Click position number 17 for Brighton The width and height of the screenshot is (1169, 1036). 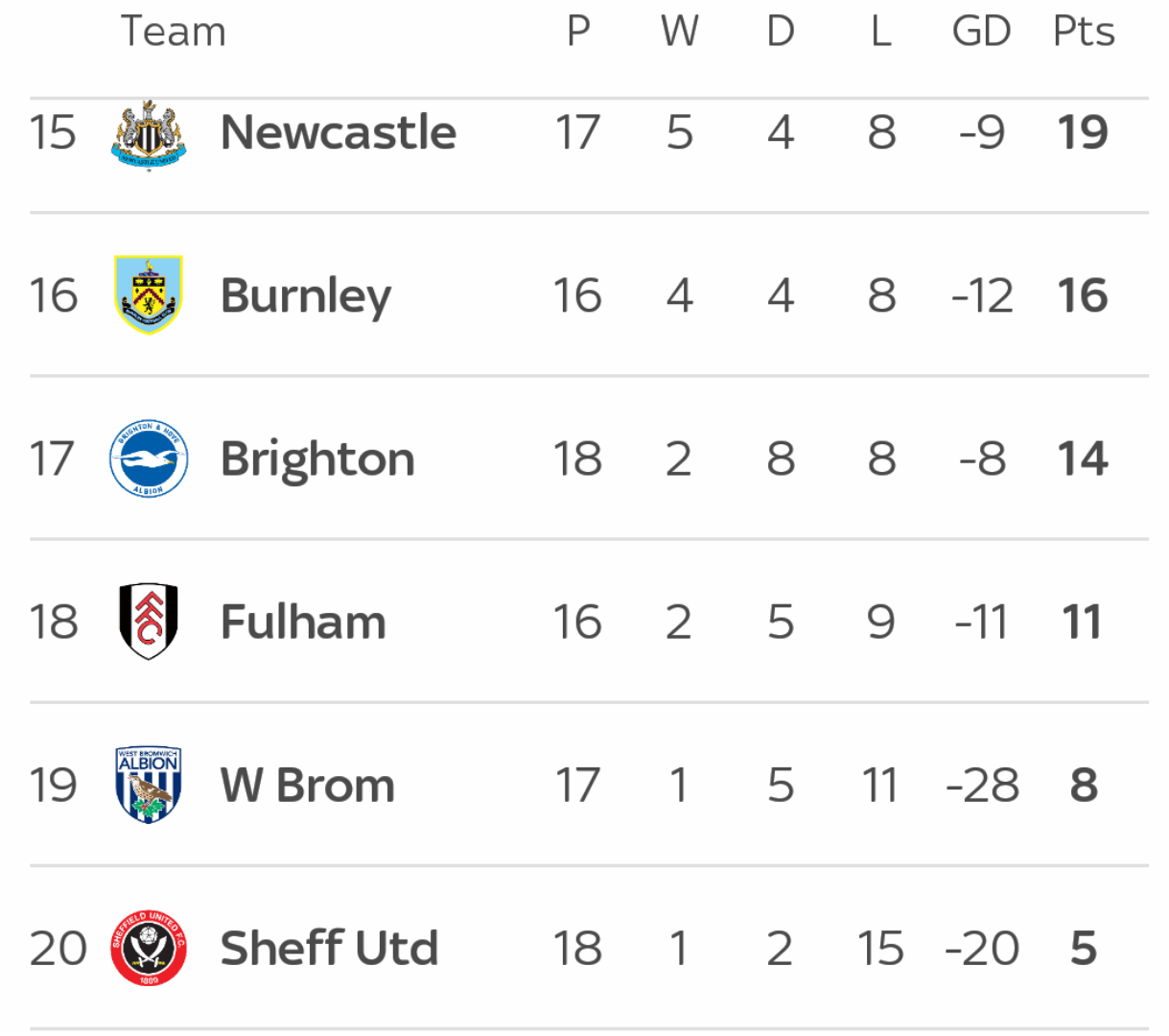52,459
